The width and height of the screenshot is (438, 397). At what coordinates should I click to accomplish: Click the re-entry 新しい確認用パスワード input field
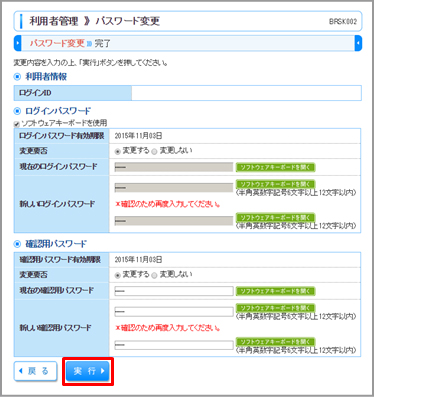(174, 345)
